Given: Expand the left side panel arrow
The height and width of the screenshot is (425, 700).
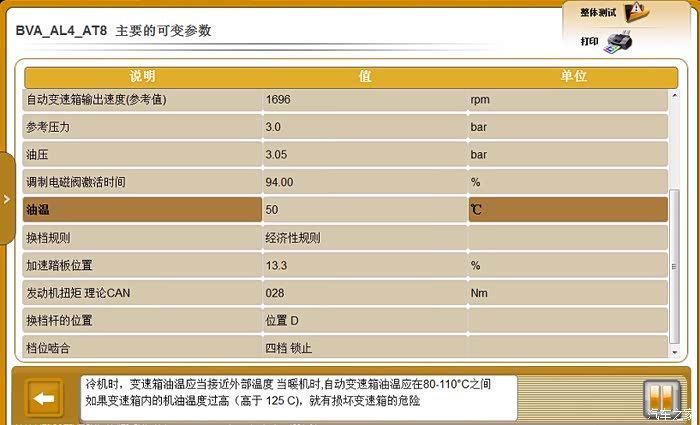Looking at the screenshot, I should 7,199.
